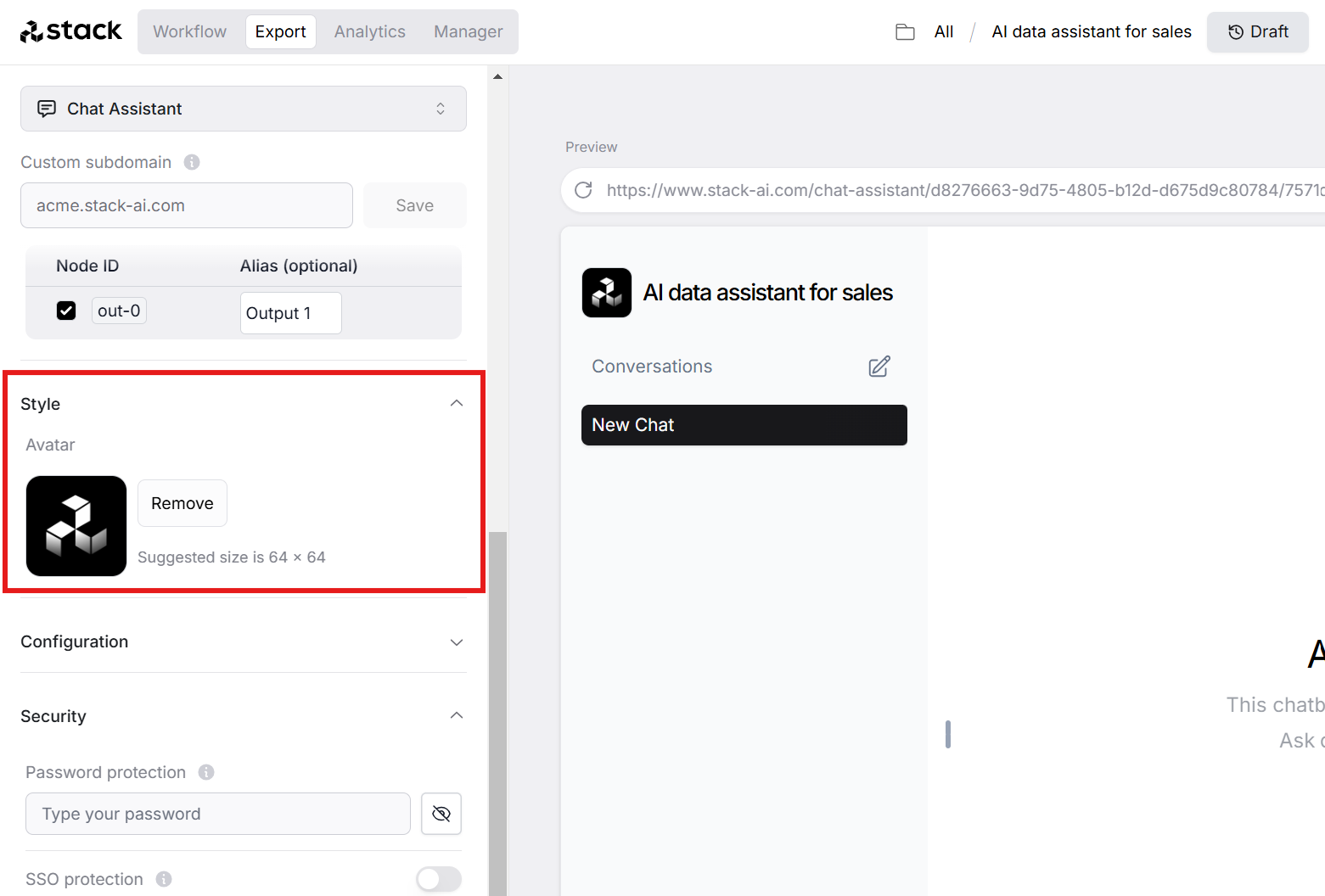Screen dimensions: 1325x896
Task: Select the New Chat conversation
Action: (744, 425)
